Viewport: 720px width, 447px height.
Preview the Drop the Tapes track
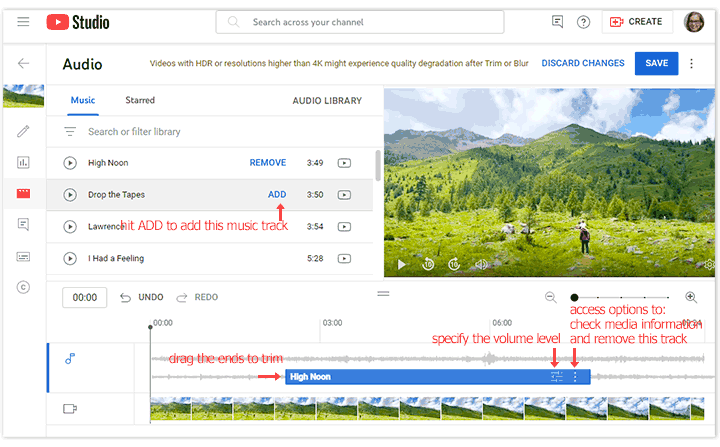[x=70, y=195]
